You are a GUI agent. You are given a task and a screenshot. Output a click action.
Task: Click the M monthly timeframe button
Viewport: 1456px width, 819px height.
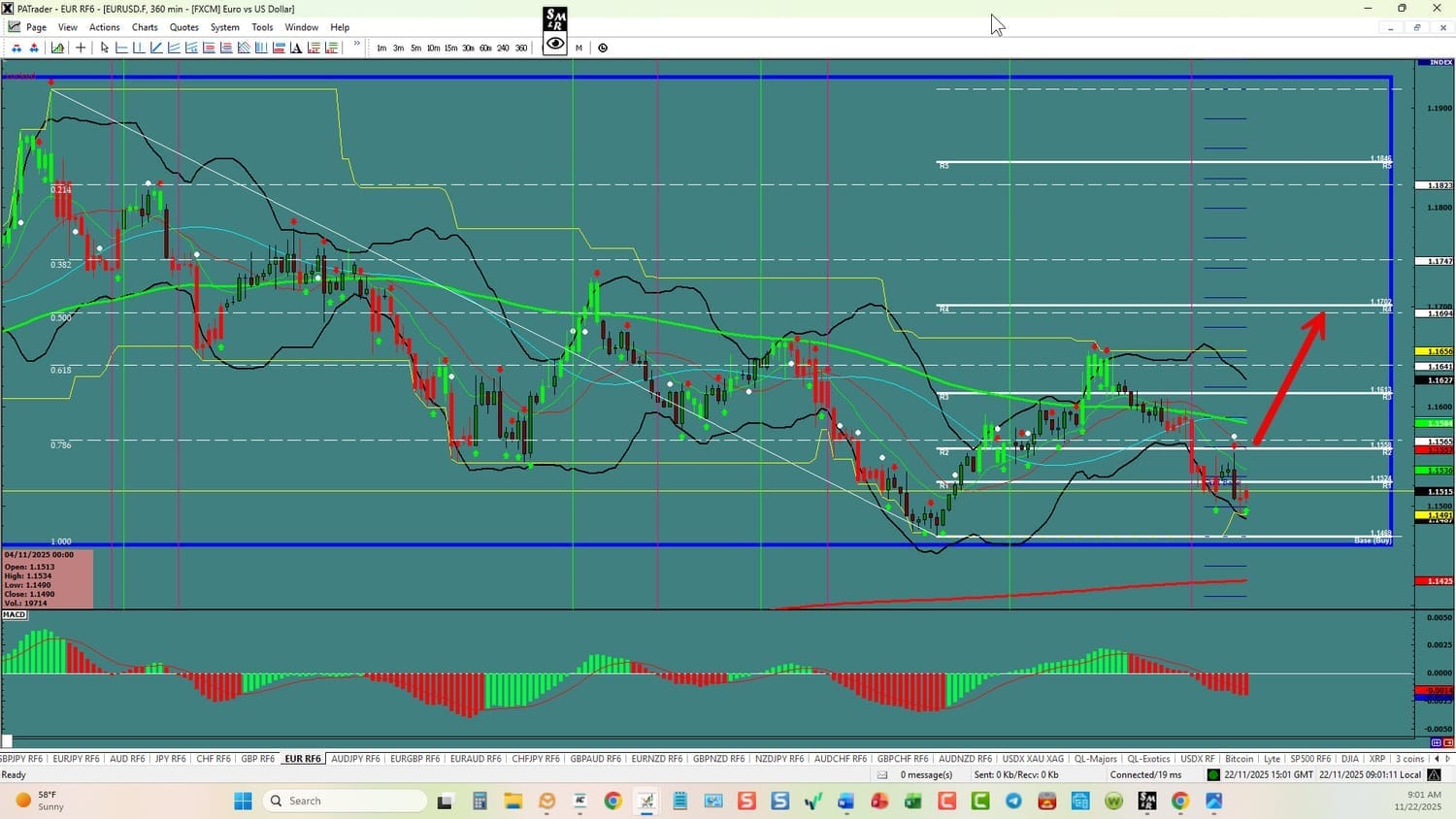tap(579, 48)
